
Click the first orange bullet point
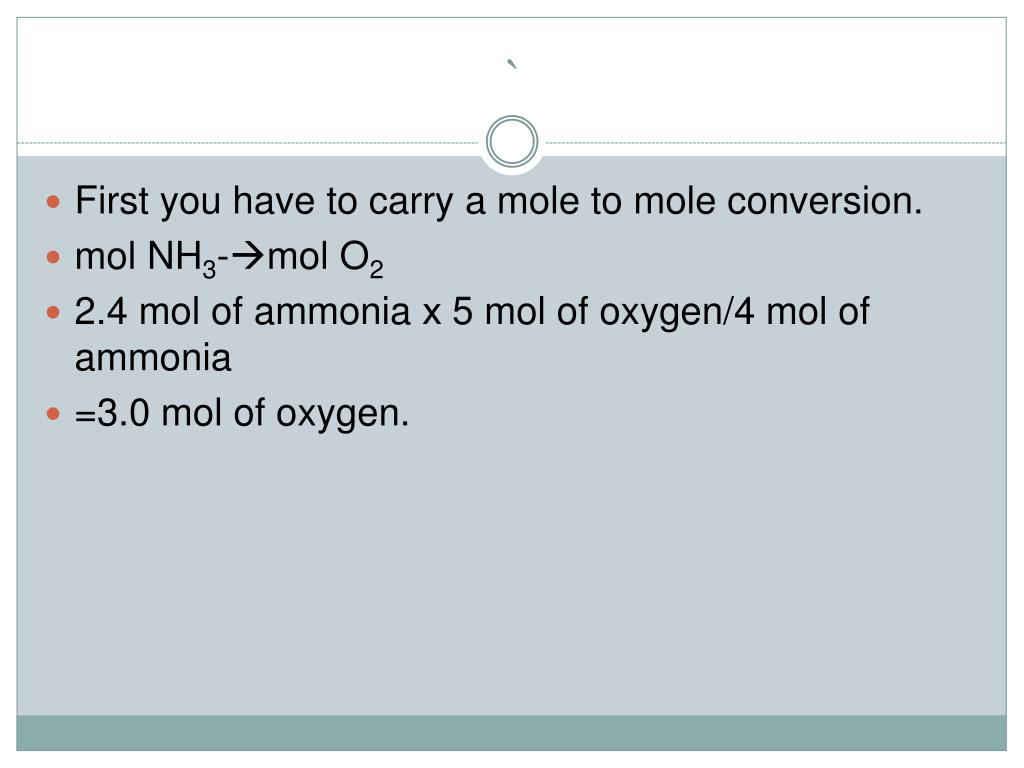54,202
